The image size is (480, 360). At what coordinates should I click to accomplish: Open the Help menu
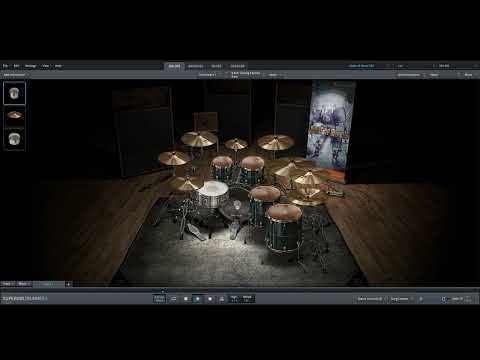[x=58, y=66]
